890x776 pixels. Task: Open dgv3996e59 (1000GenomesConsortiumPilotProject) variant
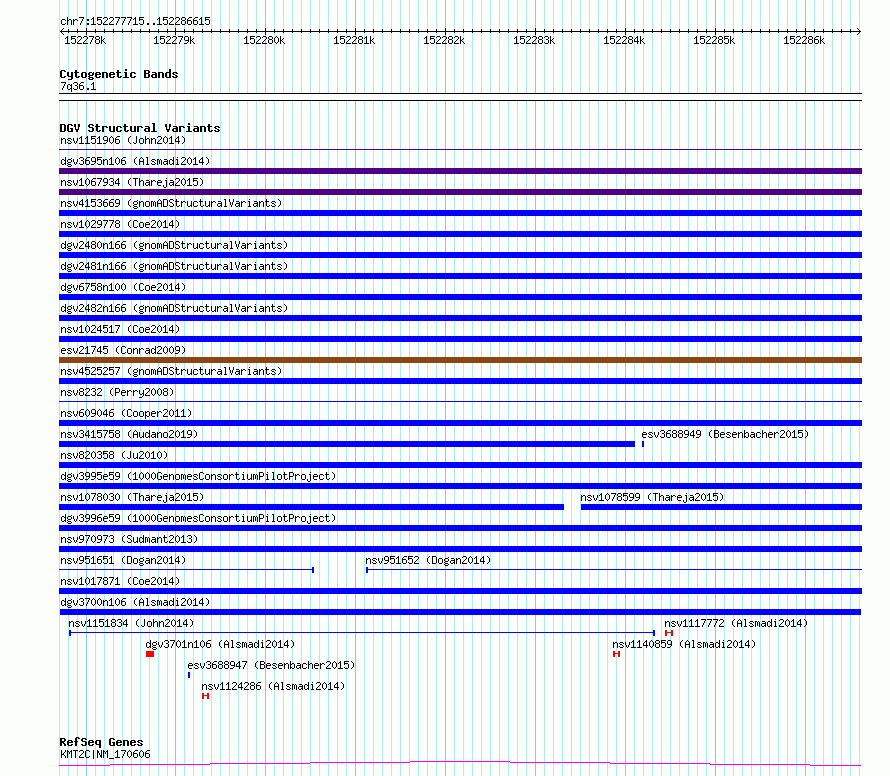pos(198,518)
